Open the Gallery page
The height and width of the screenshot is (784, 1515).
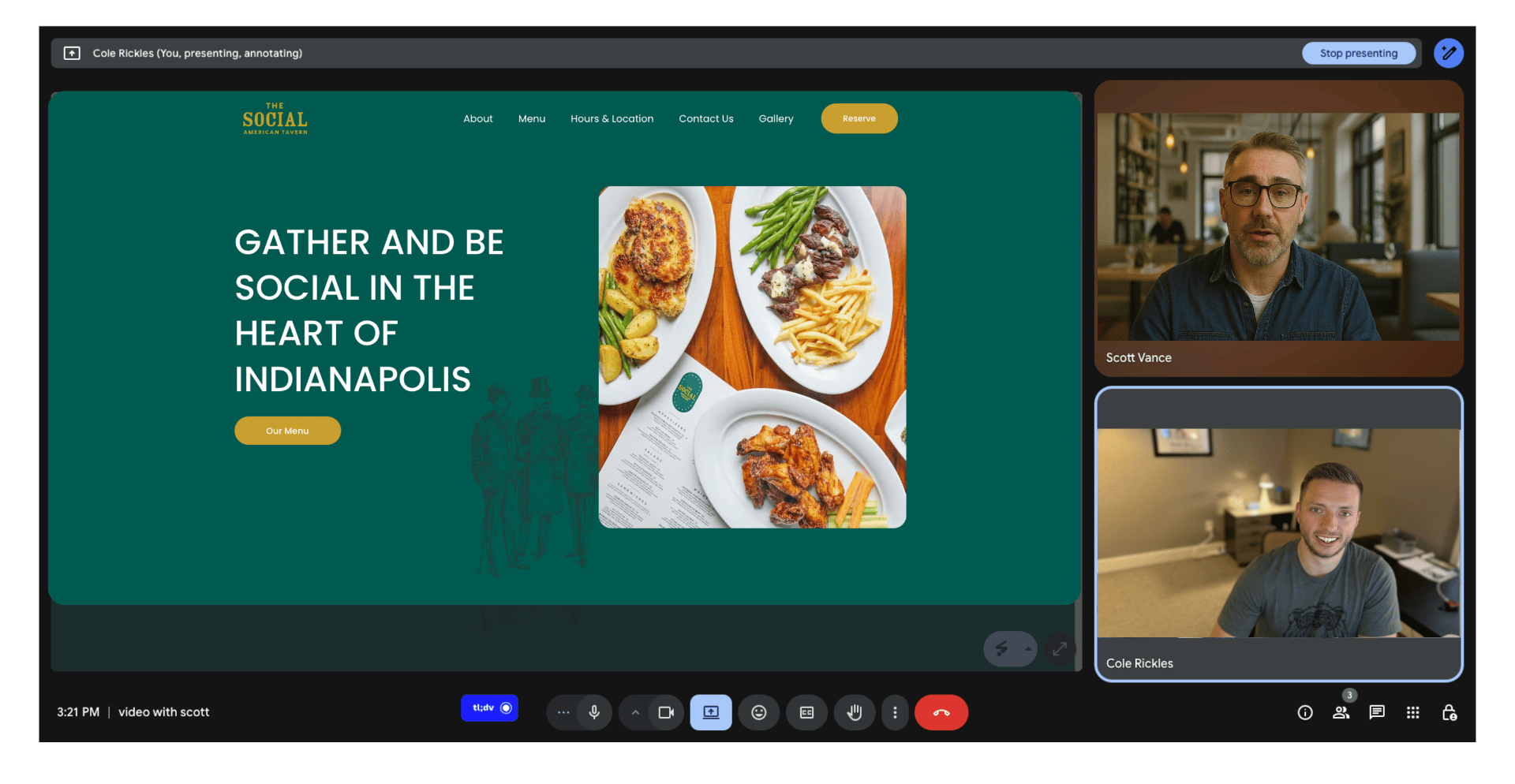[x=776, y=118]
